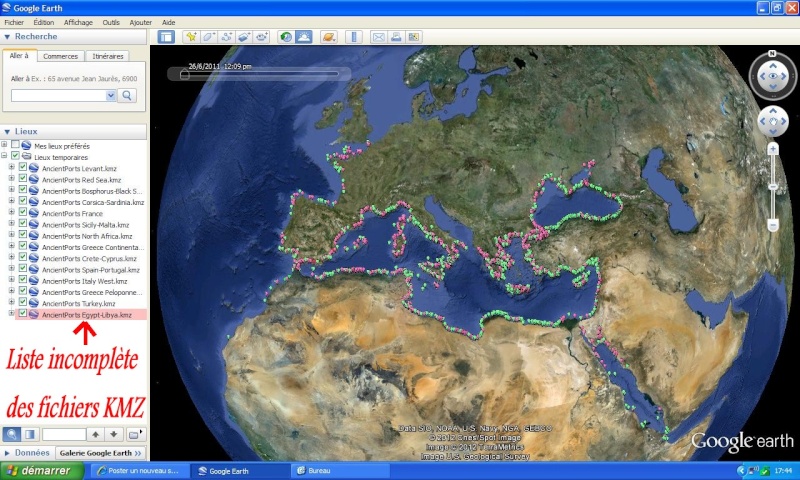Screen dimensions: 800x480
Task: Show historical imagery clock icon
Action: pyautogui.click(x=286, y=37)
